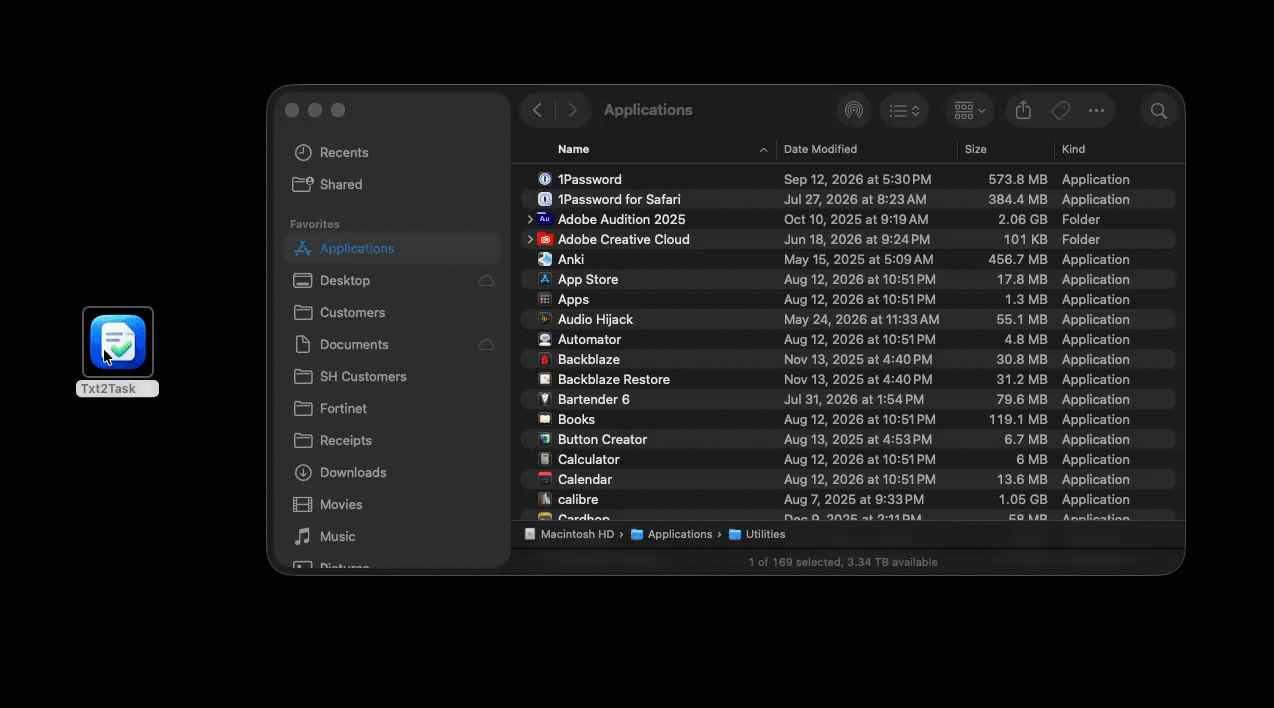Select the Adobe Audition 2025 folder icon
Viewport: 1274px width, 708px height.
[545, 219]
